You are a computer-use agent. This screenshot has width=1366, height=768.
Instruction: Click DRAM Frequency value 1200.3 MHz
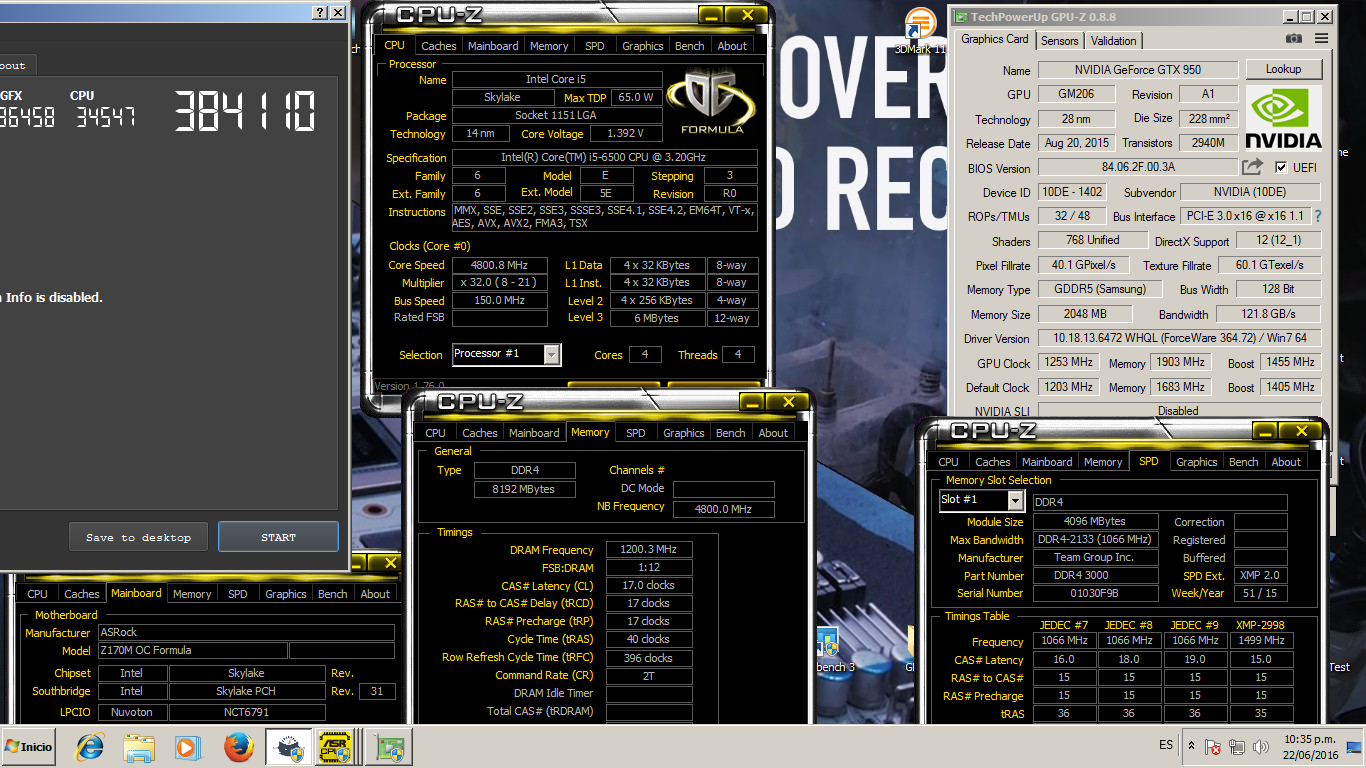pyautogui.click(x=649, y=550)
